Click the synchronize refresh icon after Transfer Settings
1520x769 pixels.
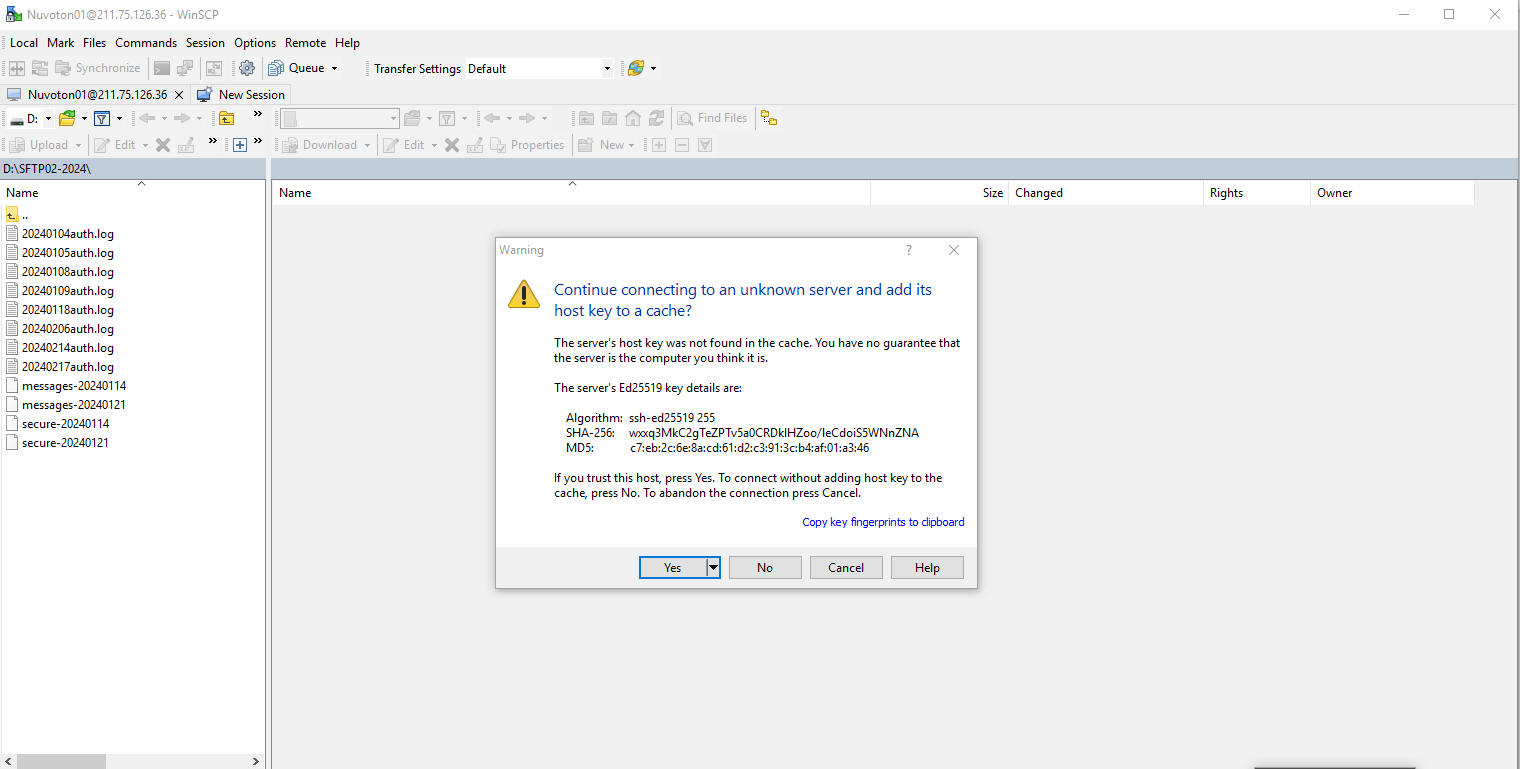[x=635, y=68]
